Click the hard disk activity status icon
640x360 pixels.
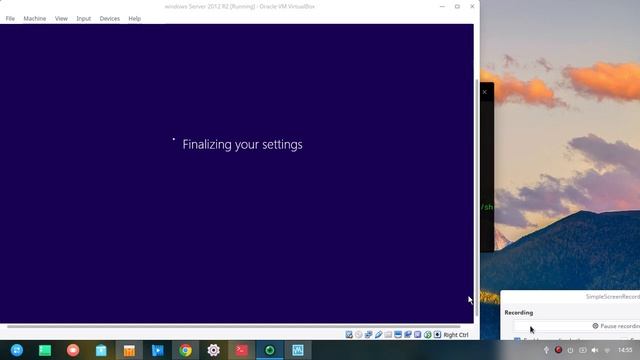(x=349, y=335)
